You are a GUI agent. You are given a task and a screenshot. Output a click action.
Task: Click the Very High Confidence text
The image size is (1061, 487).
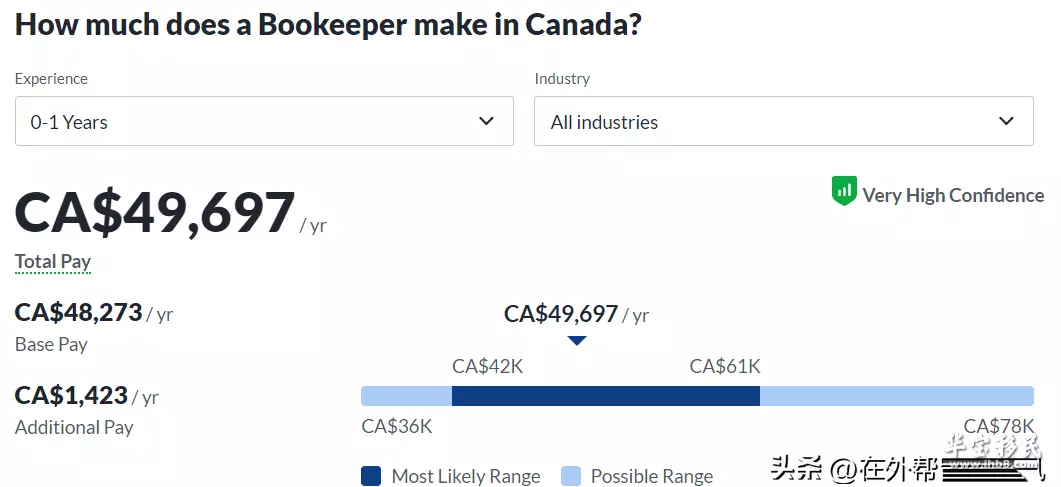953,195
